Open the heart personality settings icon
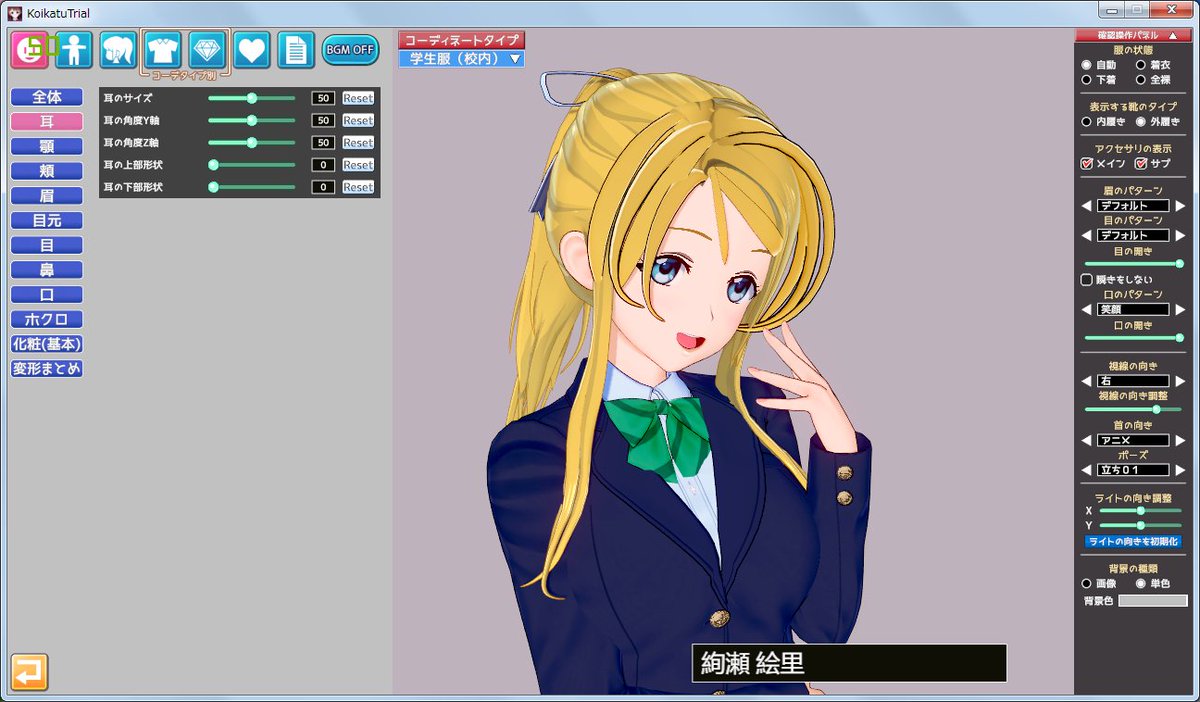The image size is (1200, 702). [252, 49]
